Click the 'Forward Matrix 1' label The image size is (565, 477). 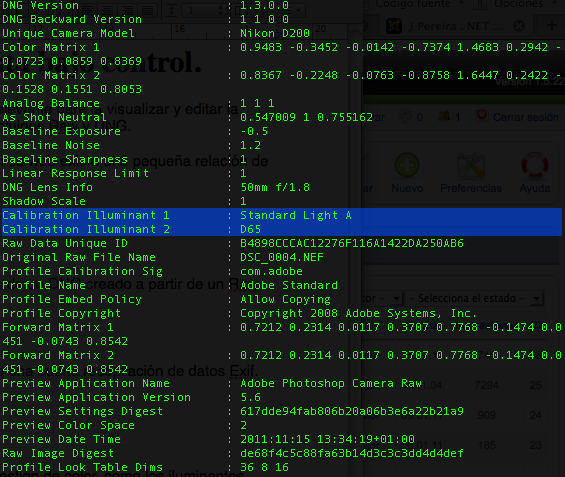58,327
